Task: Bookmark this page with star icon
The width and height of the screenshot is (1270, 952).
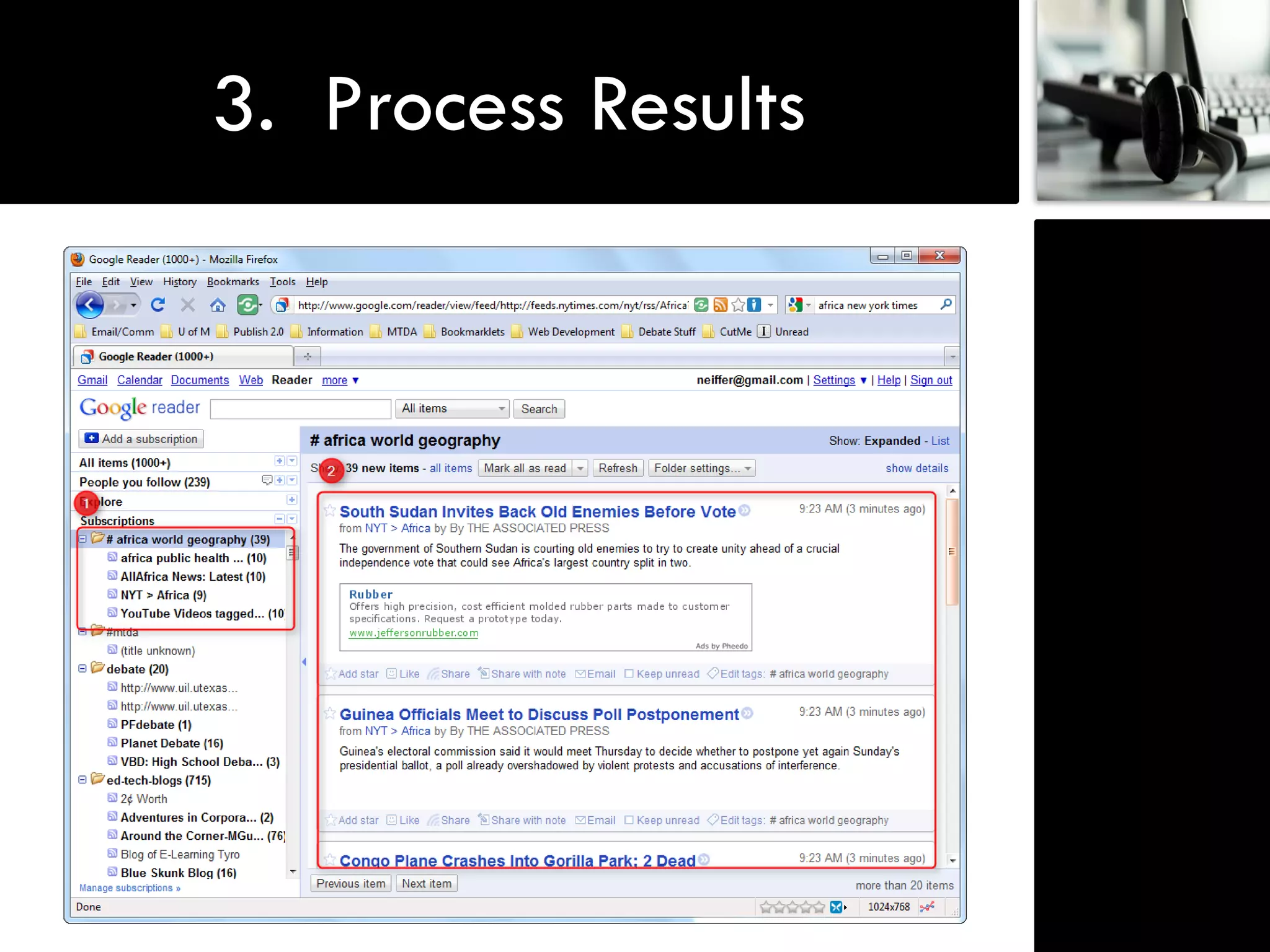Action: click(x=738, y=305)
